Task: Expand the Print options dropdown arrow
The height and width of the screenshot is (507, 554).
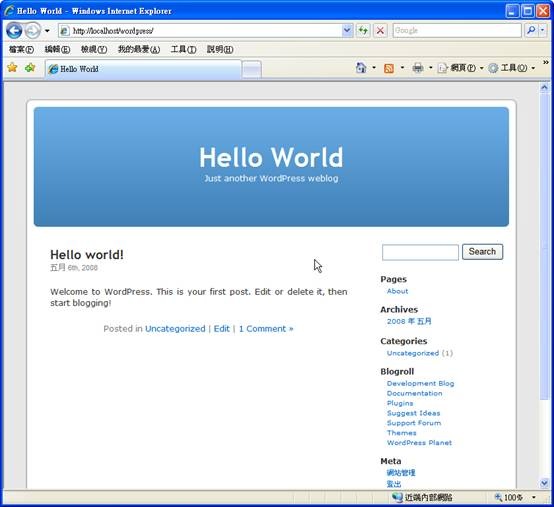Action: (430, 67)
